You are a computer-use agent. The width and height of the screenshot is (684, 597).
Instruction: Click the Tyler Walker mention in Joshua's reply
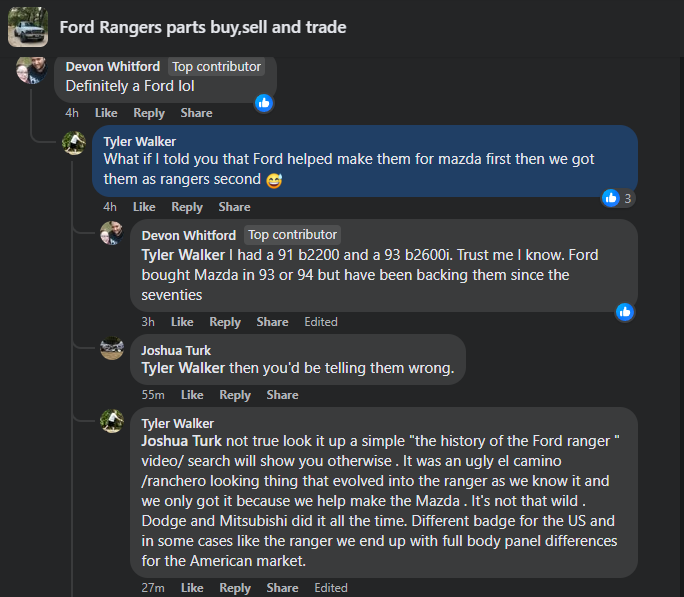pyautogui.click(x=184, y=368)
